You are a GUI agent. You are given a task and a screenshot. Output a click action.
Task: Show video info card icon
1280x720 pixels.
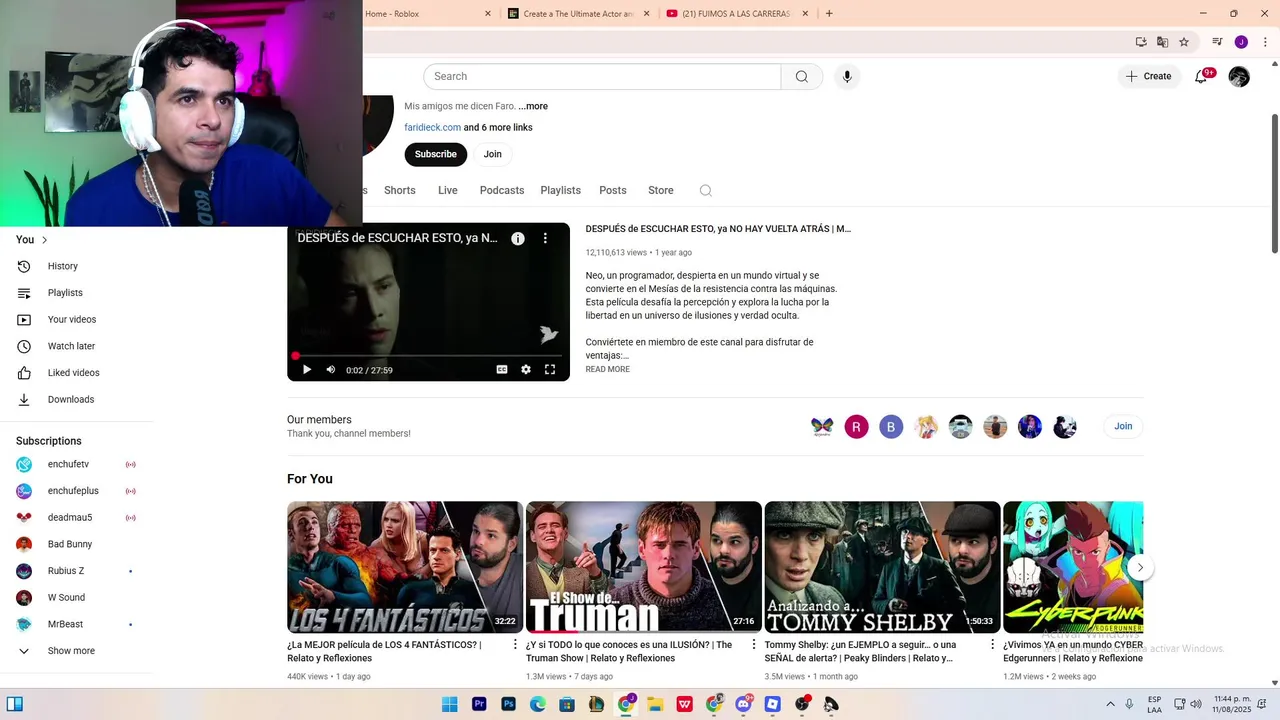[518, 238]
